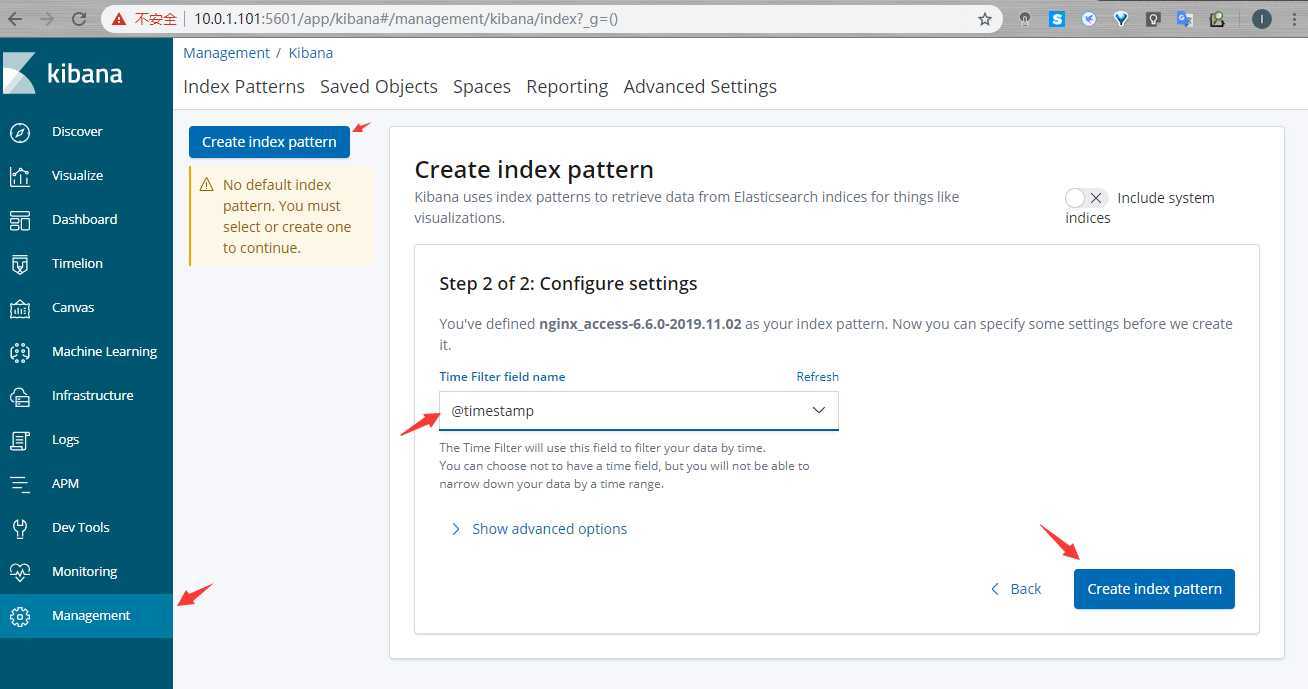
Task: Open Machine Learning icon
Action: click(x=20, y=352)
